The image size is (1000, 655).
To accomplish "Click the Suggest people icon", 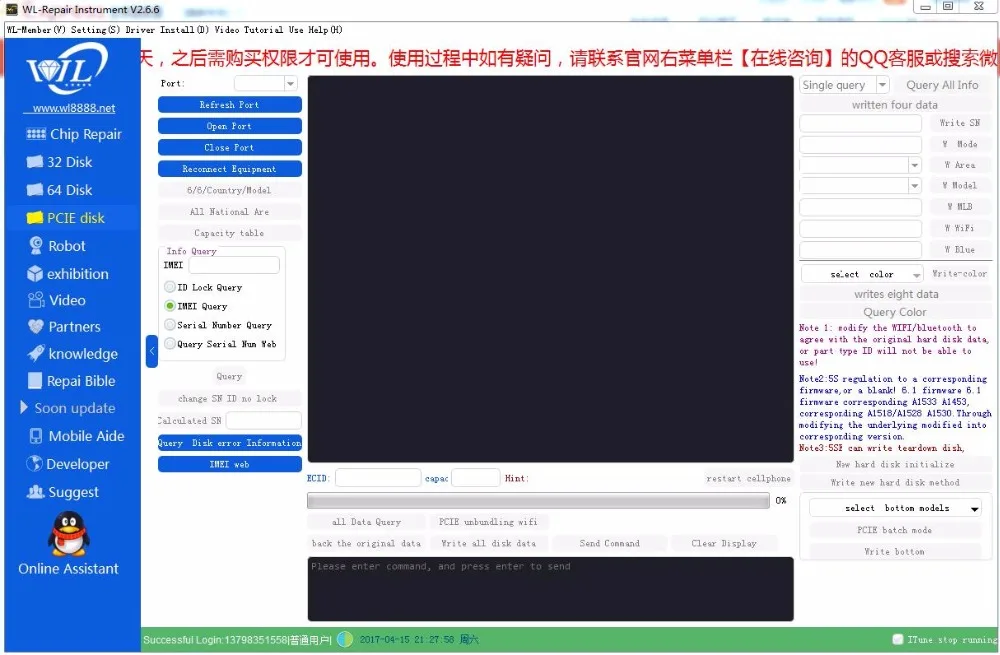I will (36, 492).
